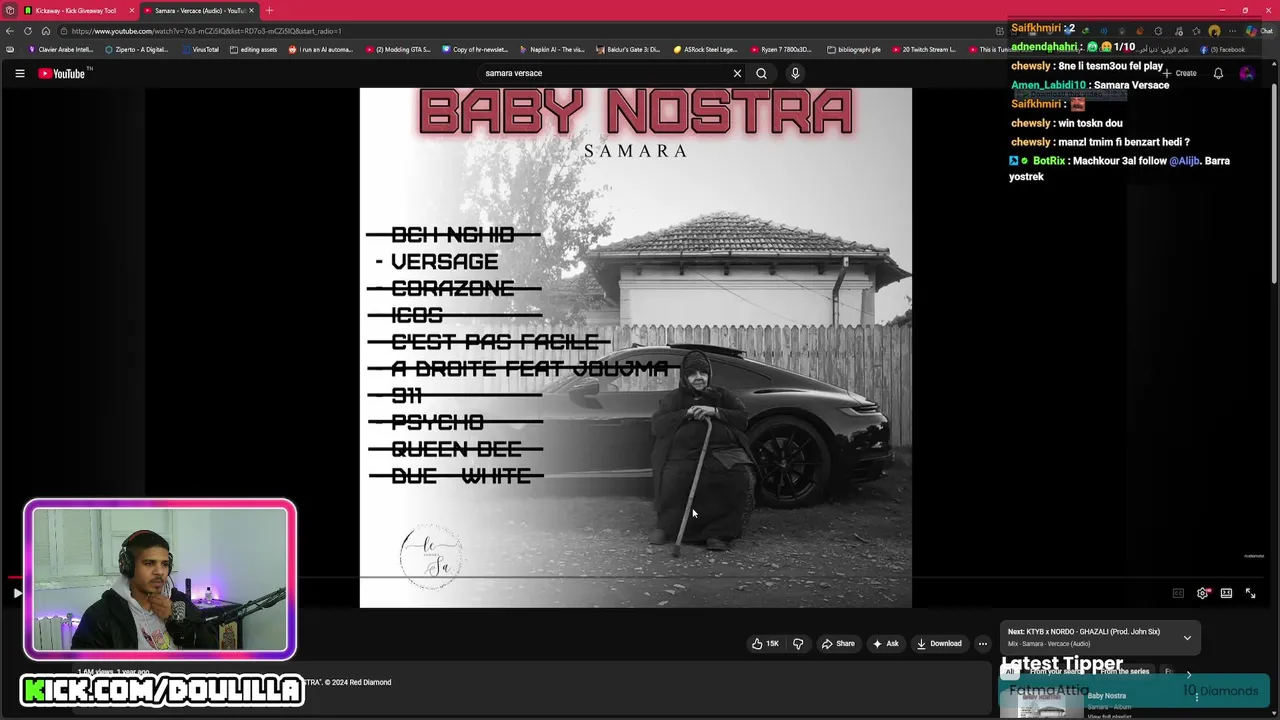The height and width of the screenshot is (720, 1280).
Task: Go back with the browser back arrow
Action: [x=10, y=31]
